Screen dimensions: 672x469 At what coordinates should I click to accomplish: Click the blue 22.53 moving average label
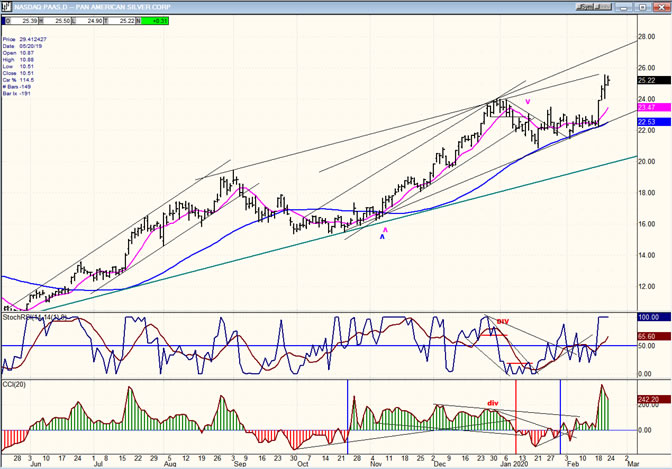tap(645, 122)
